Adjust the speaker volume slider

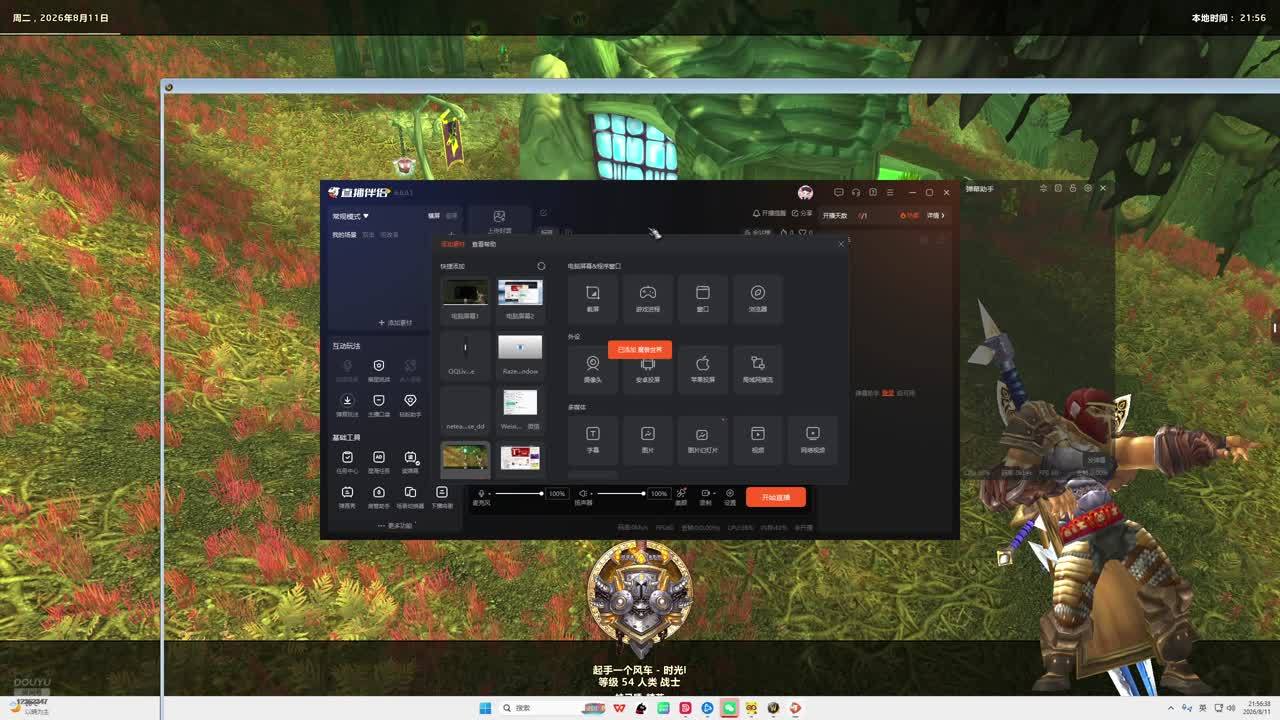[x=620, y=494]
